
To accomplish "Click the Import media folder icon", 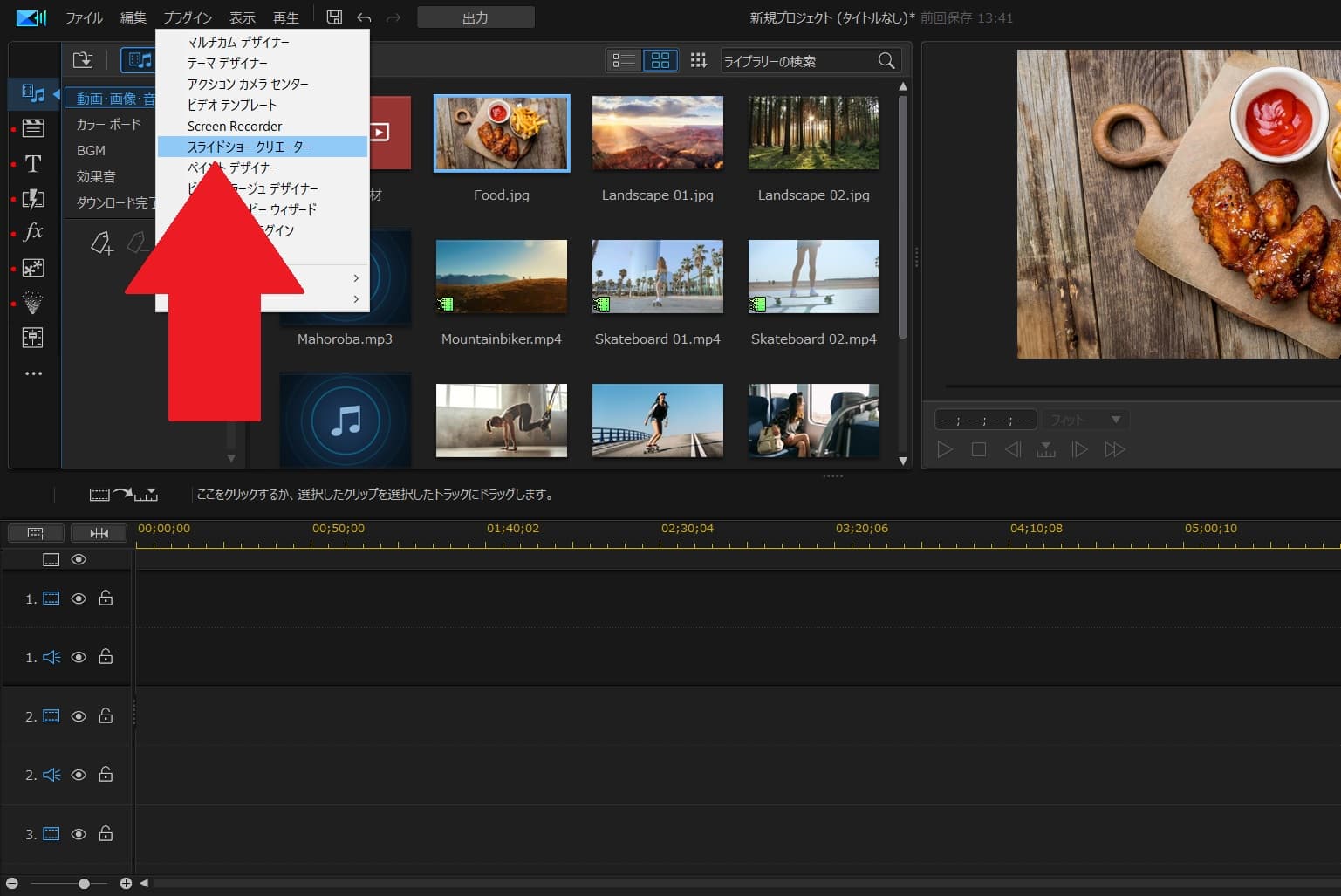I will click(83, 60).
